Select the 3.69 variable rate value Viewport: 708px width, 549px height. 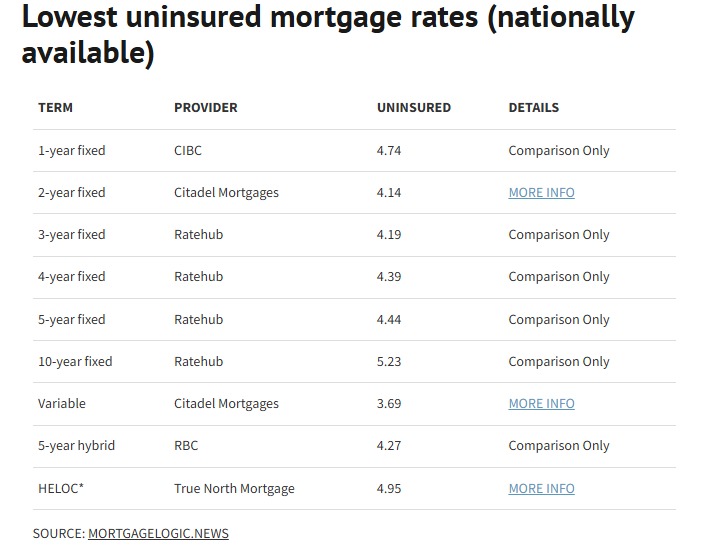point(389,403)
